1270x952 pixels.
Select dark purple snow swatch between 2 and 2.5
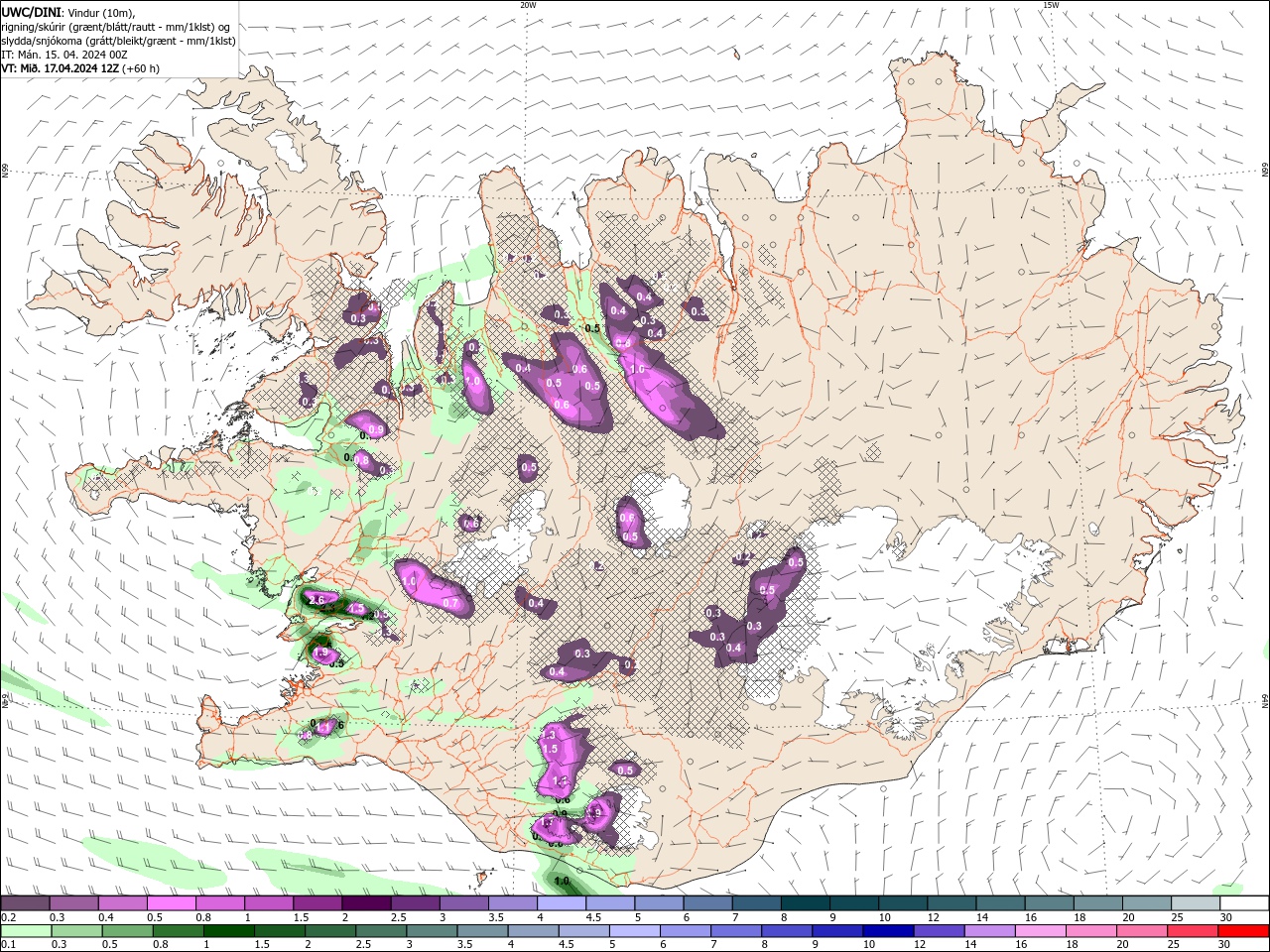366,903
